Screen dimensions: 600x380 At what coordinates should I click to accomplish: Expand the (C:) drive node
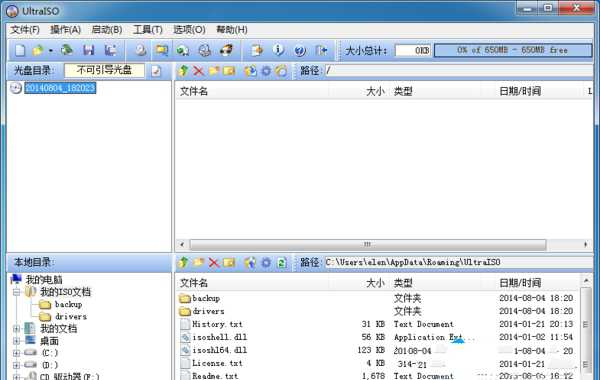click(x=16, y=353)
